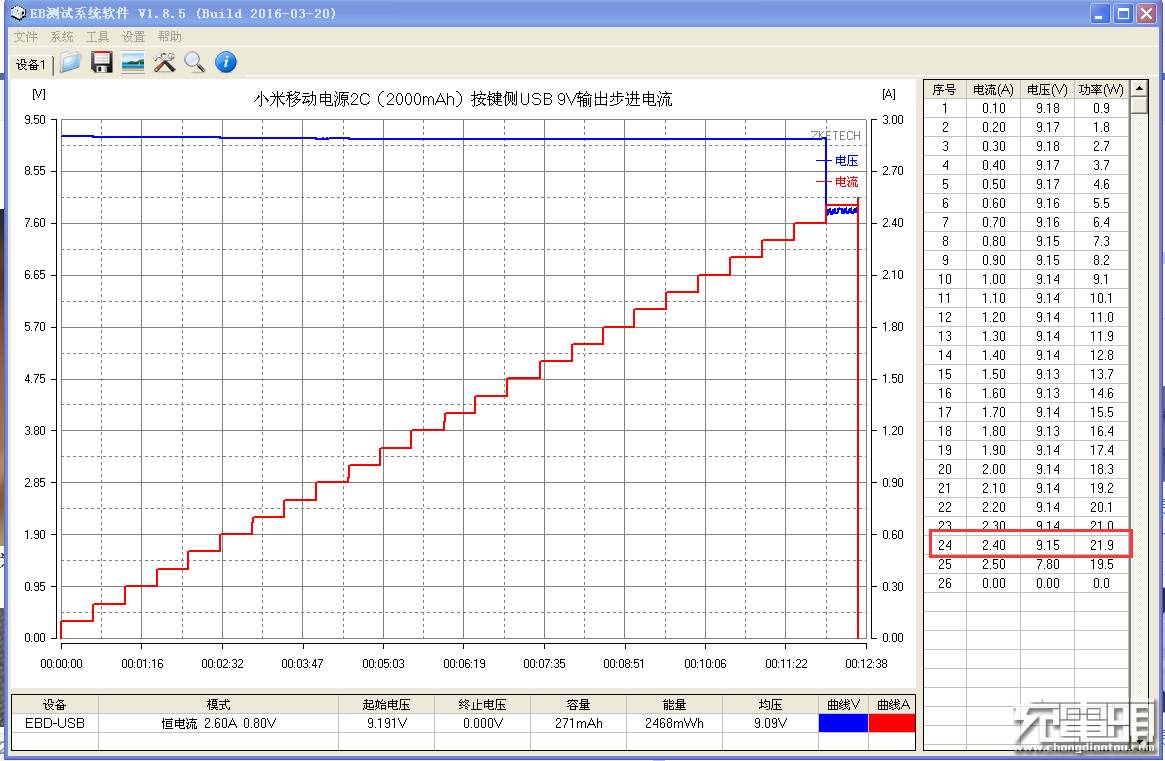Select the 电流(A) column header
The width and height of the screenshot is (1165, 761).
[993, 89]
